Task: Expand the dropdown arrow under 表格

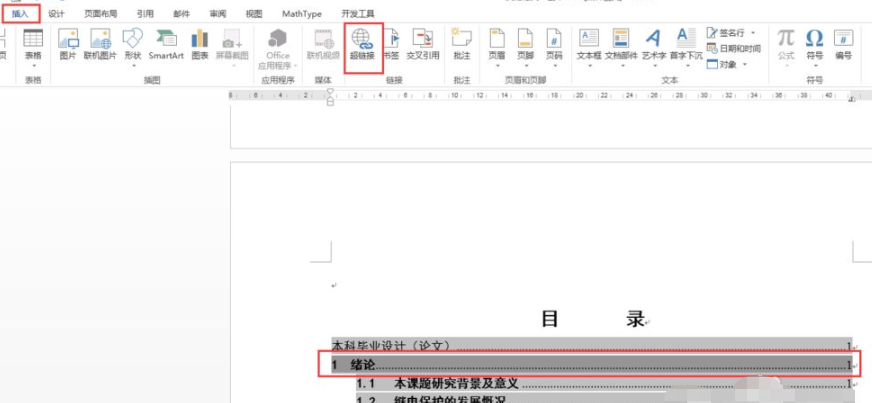Action: pos(33,66)
